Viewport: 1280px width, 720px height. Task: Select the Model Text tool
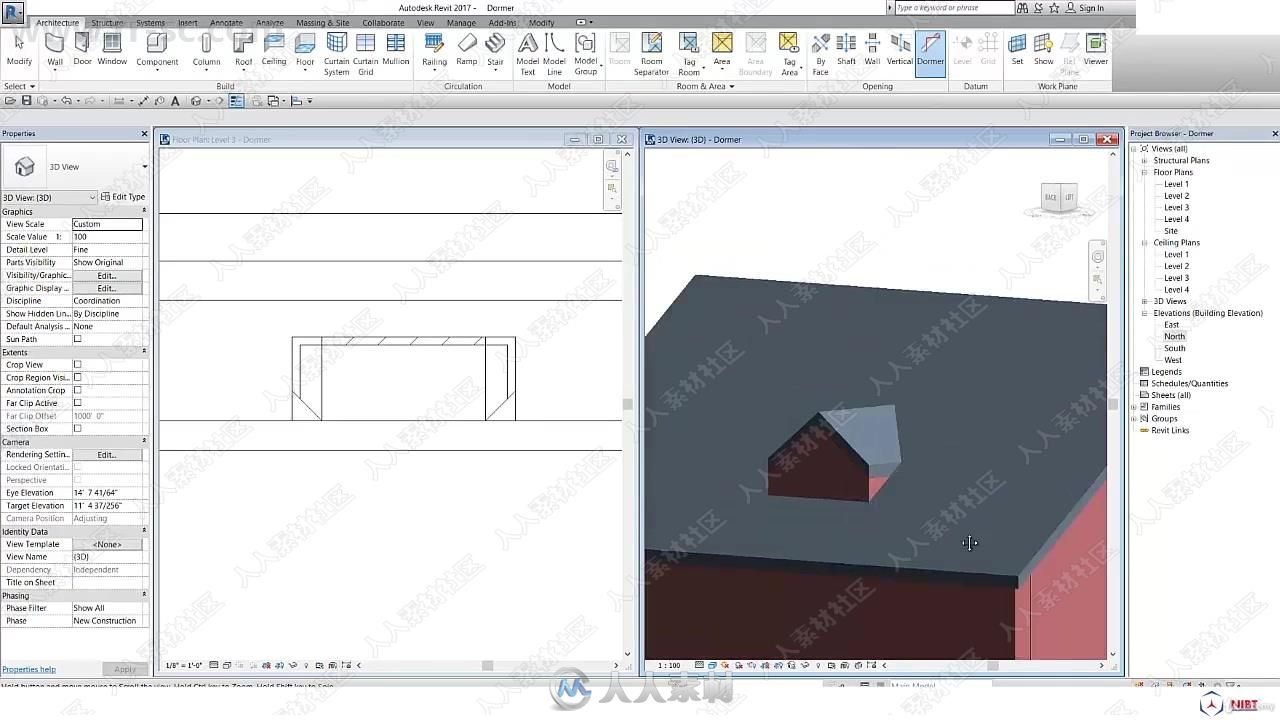click(x=527, y=55)
